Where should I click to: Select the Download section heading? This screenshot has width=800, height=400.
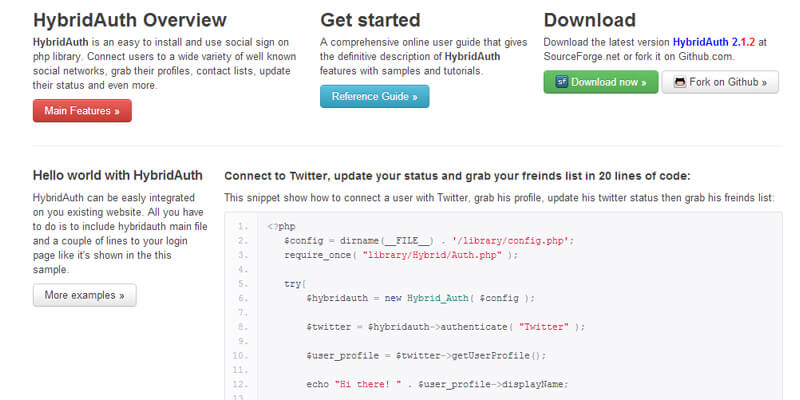tap(589, 19)
